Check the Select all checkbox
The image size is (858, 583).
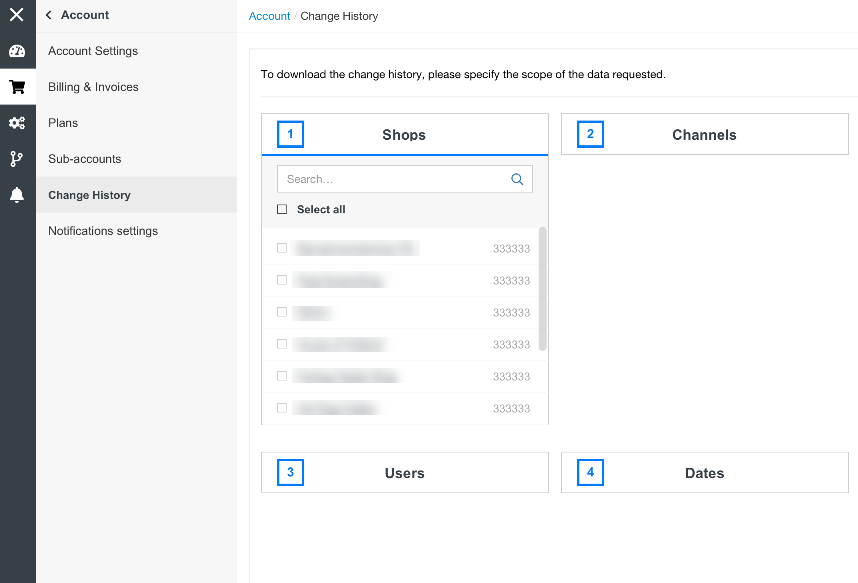[x=282, y=209]
